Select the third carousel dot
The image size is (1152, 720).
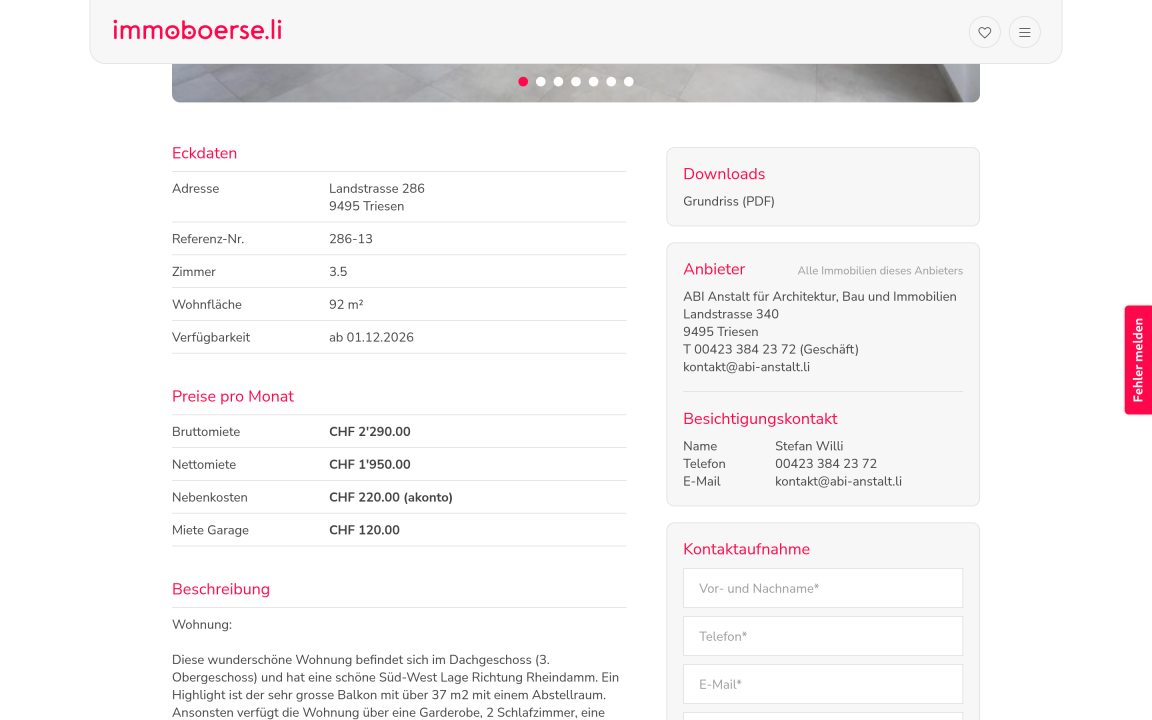[558, 82]
